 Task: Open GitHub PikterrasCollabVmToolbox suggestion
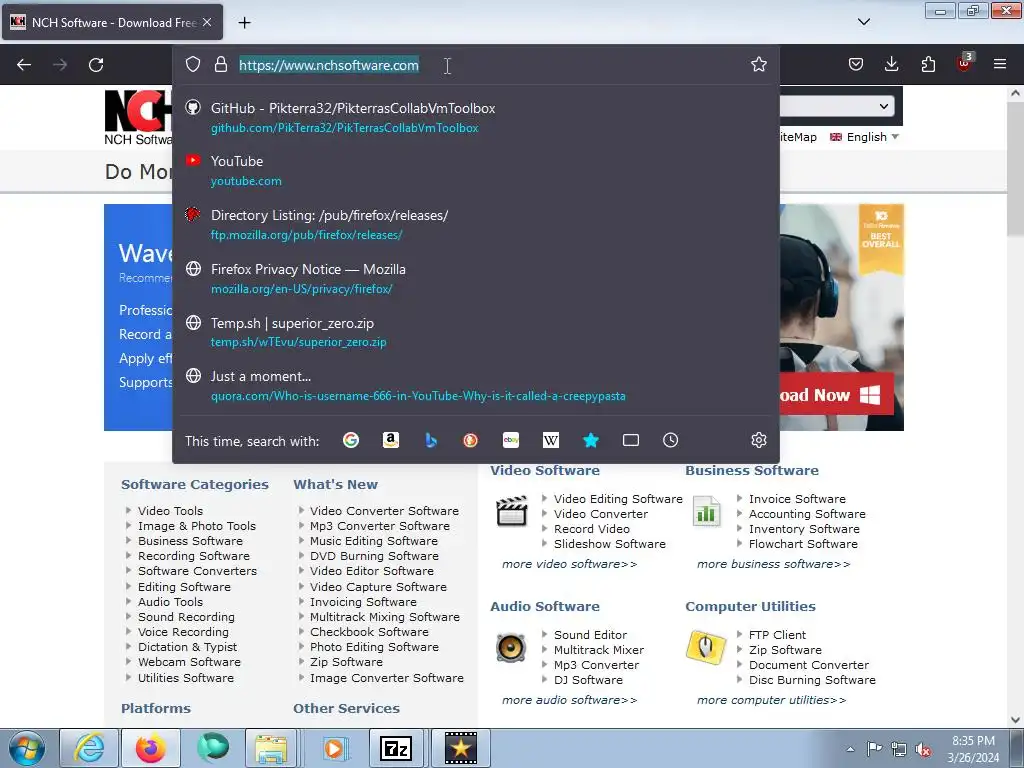[x=475, y=118]
